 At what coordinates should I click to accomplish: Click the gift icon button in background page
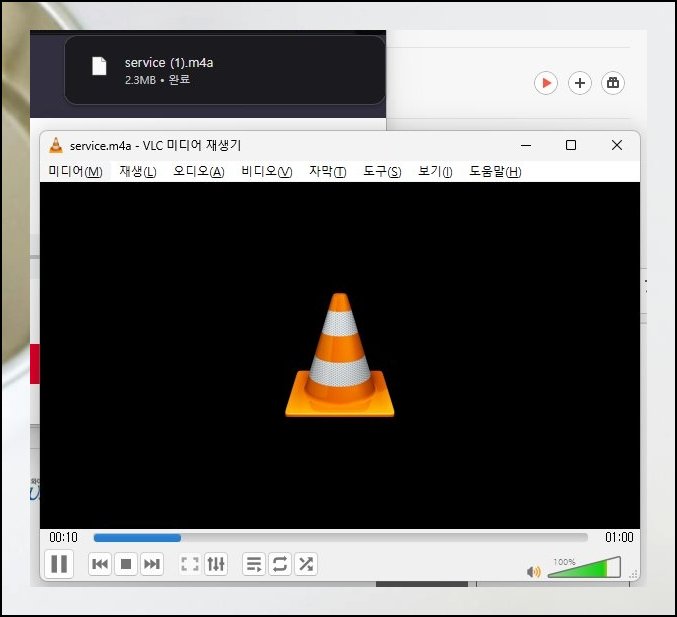(x=613, y=82)
